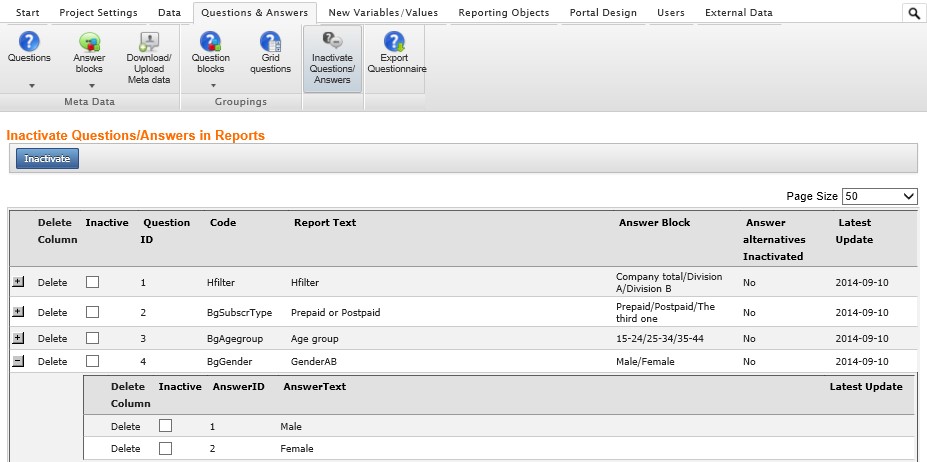Click the search magnifier icon

[914, 13]
